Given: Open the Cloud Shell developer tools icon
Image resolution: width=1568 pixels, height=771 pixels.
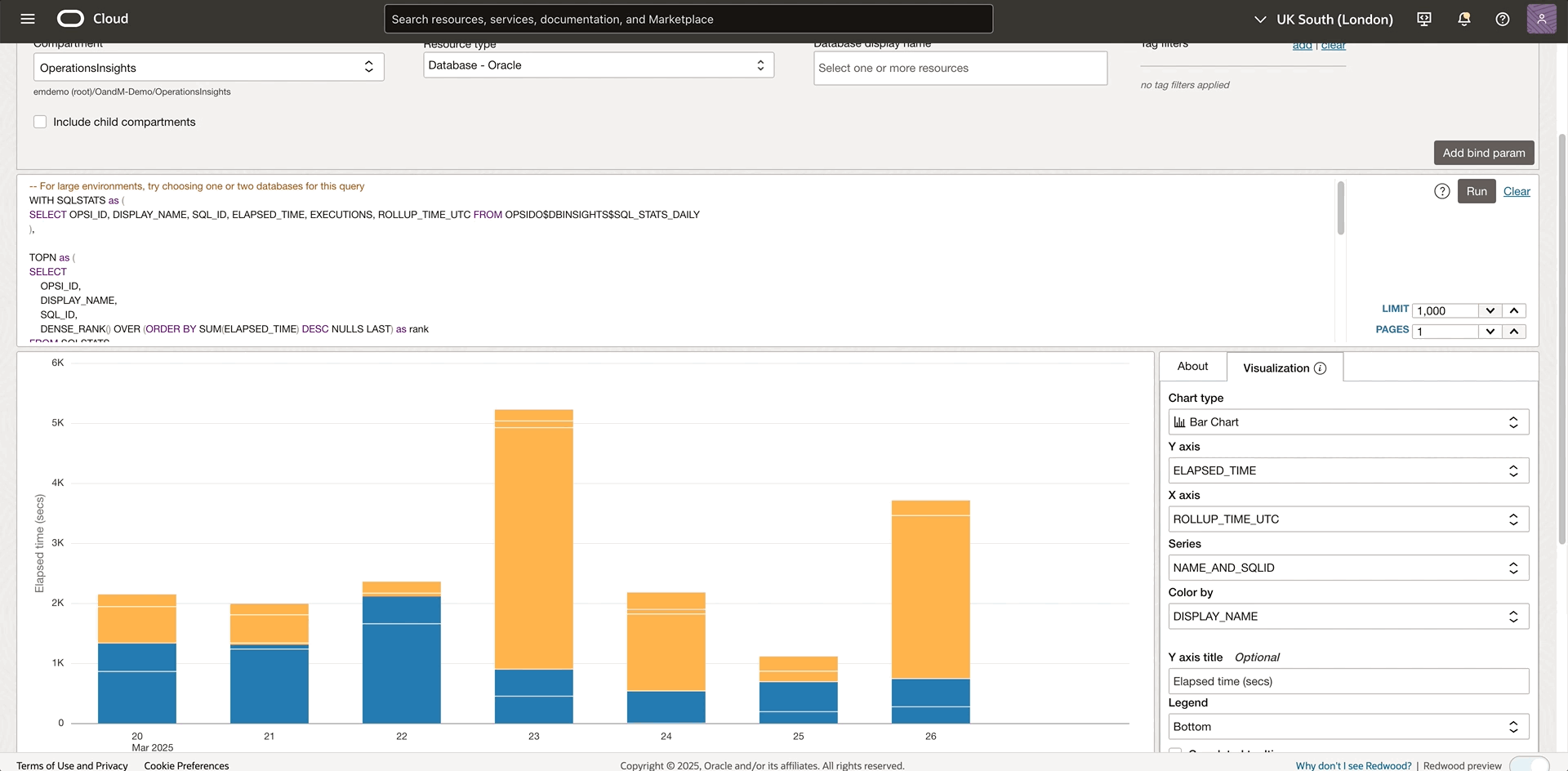Looking at the screenshot, I should pyautogui.click(x=1424, y=19).
